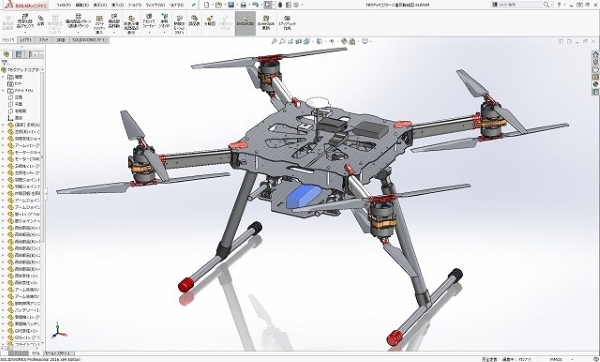Click the Appearances color ball in right task pane

point(595,84)
